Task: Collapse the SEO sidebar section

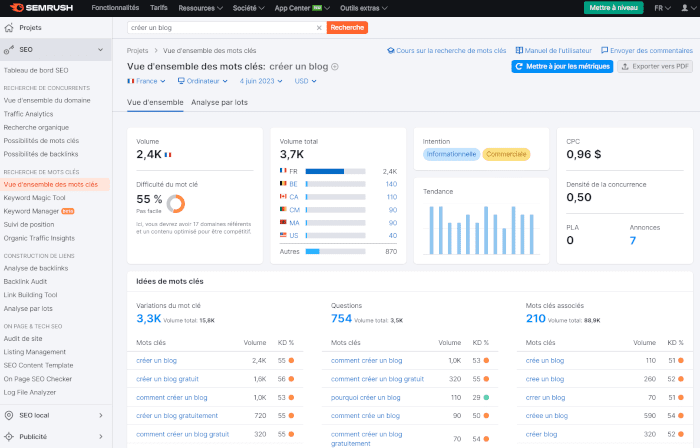Action: coord(100,50)
